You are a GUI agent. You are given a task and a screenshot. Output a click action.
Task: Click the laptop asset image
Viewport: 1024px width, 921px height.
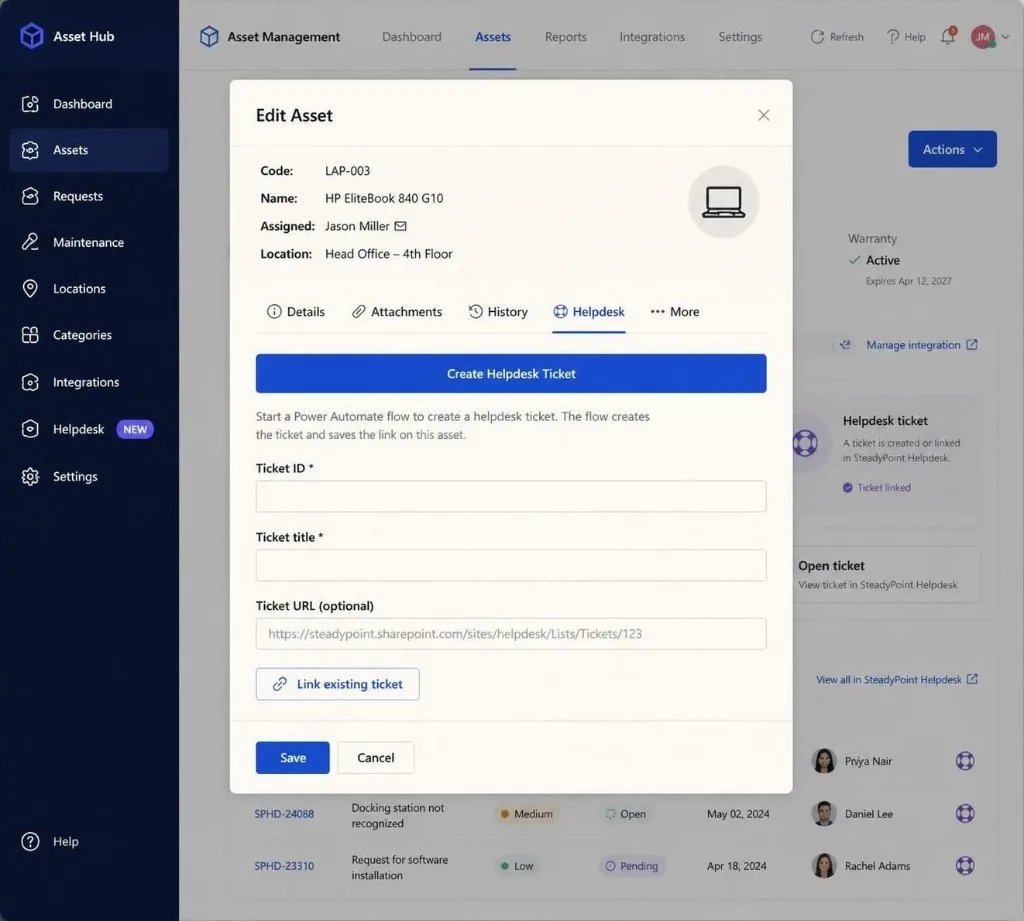coord(724,202)
